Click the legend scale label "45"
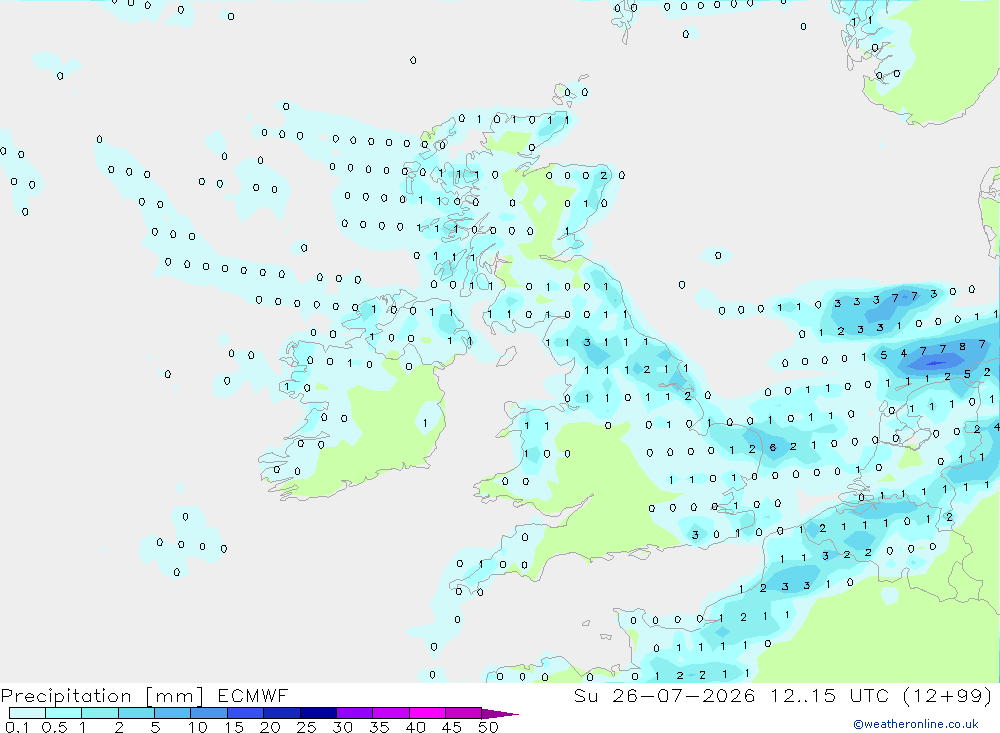The image size is (1000, 733). [x=452, y=727]
